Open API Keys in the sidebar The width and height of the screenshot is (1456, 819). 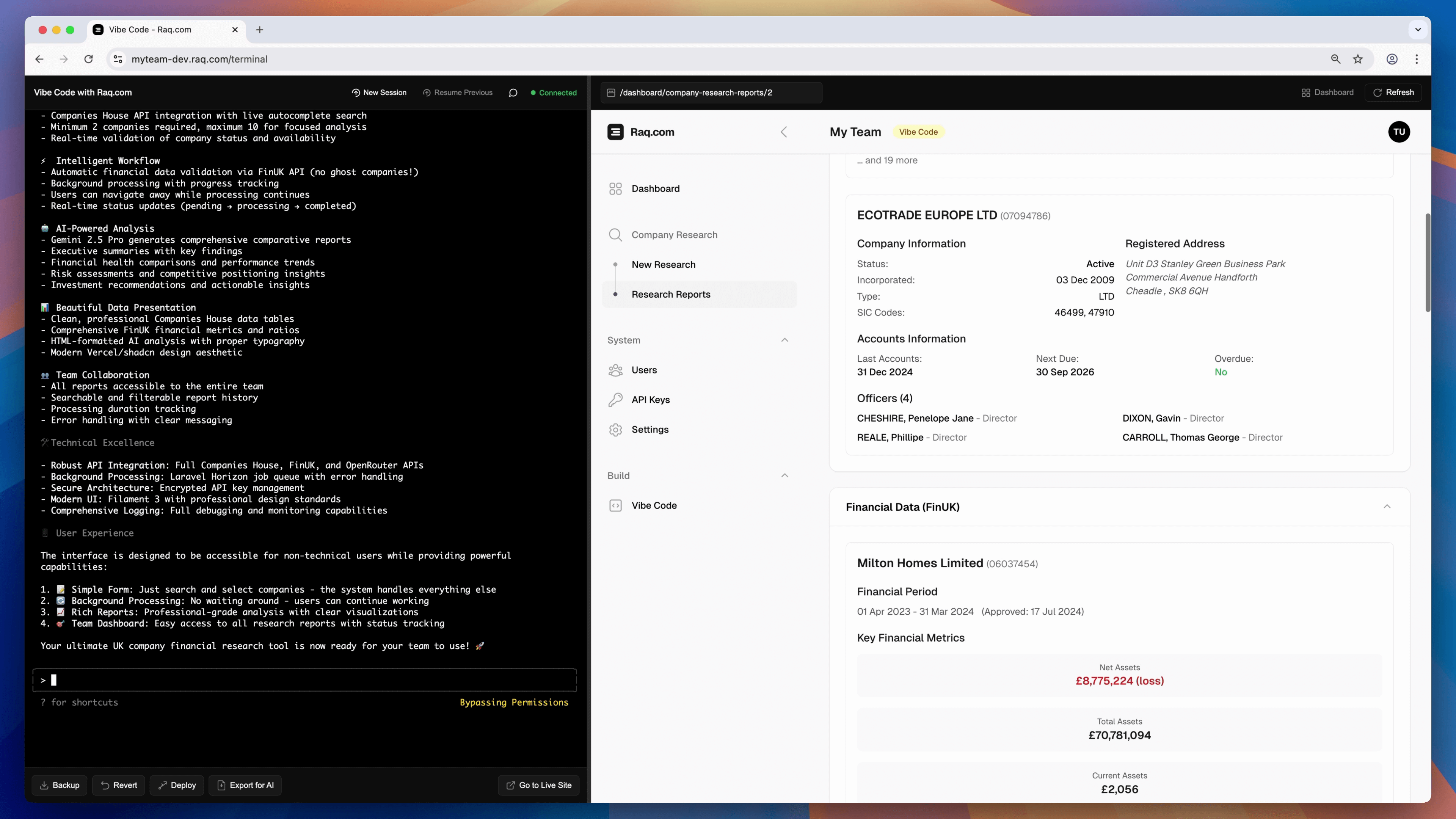click(x=699, y=400)
